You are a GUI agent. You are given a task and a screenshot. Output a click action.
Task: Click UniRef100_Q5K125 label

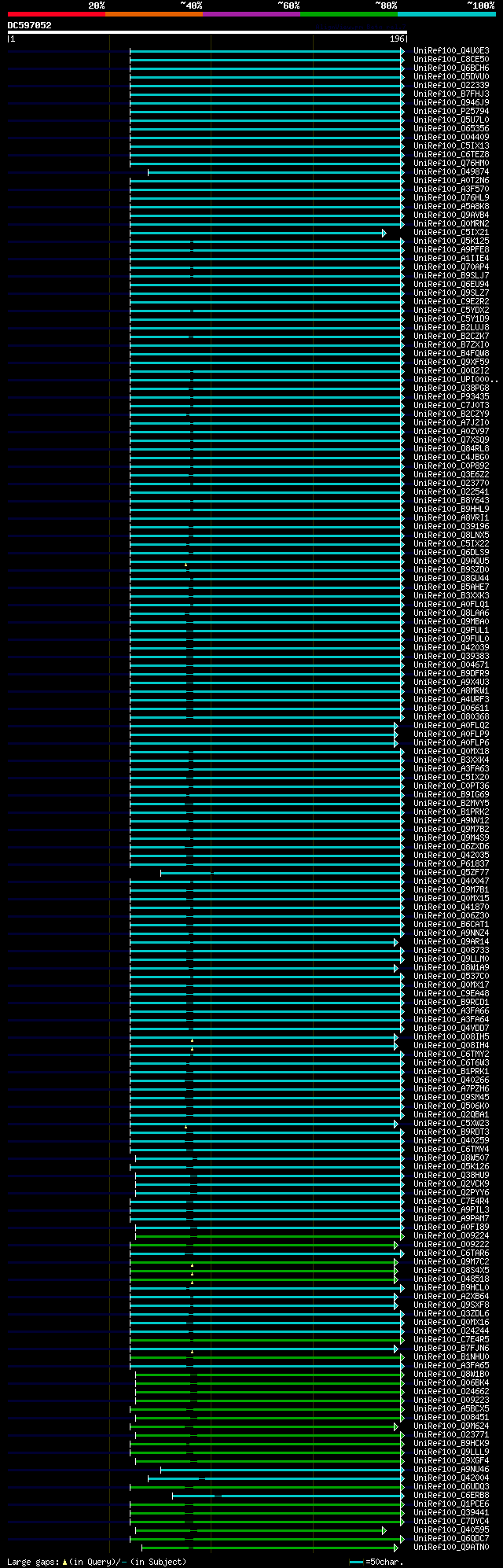[x=451, y=241]
